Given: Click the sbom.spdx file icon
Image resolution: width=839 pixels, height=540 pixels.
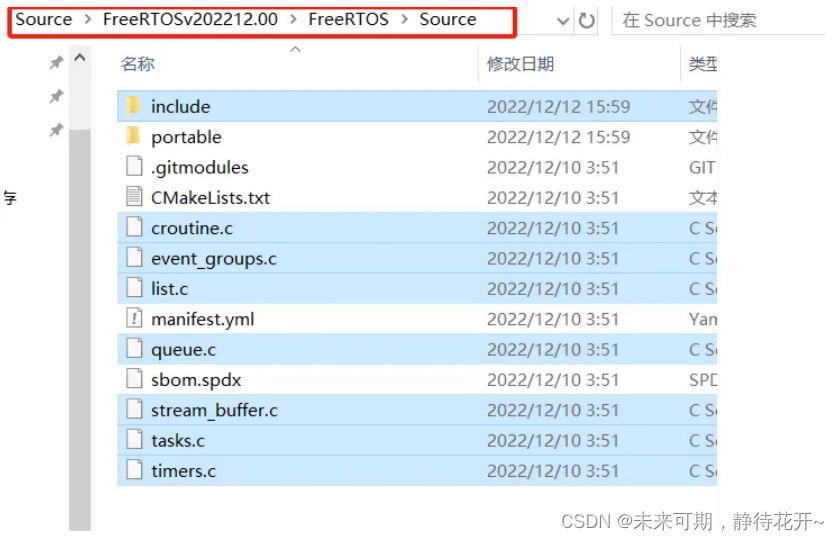Looking at the screenshot, I should [x=134, y=379].
